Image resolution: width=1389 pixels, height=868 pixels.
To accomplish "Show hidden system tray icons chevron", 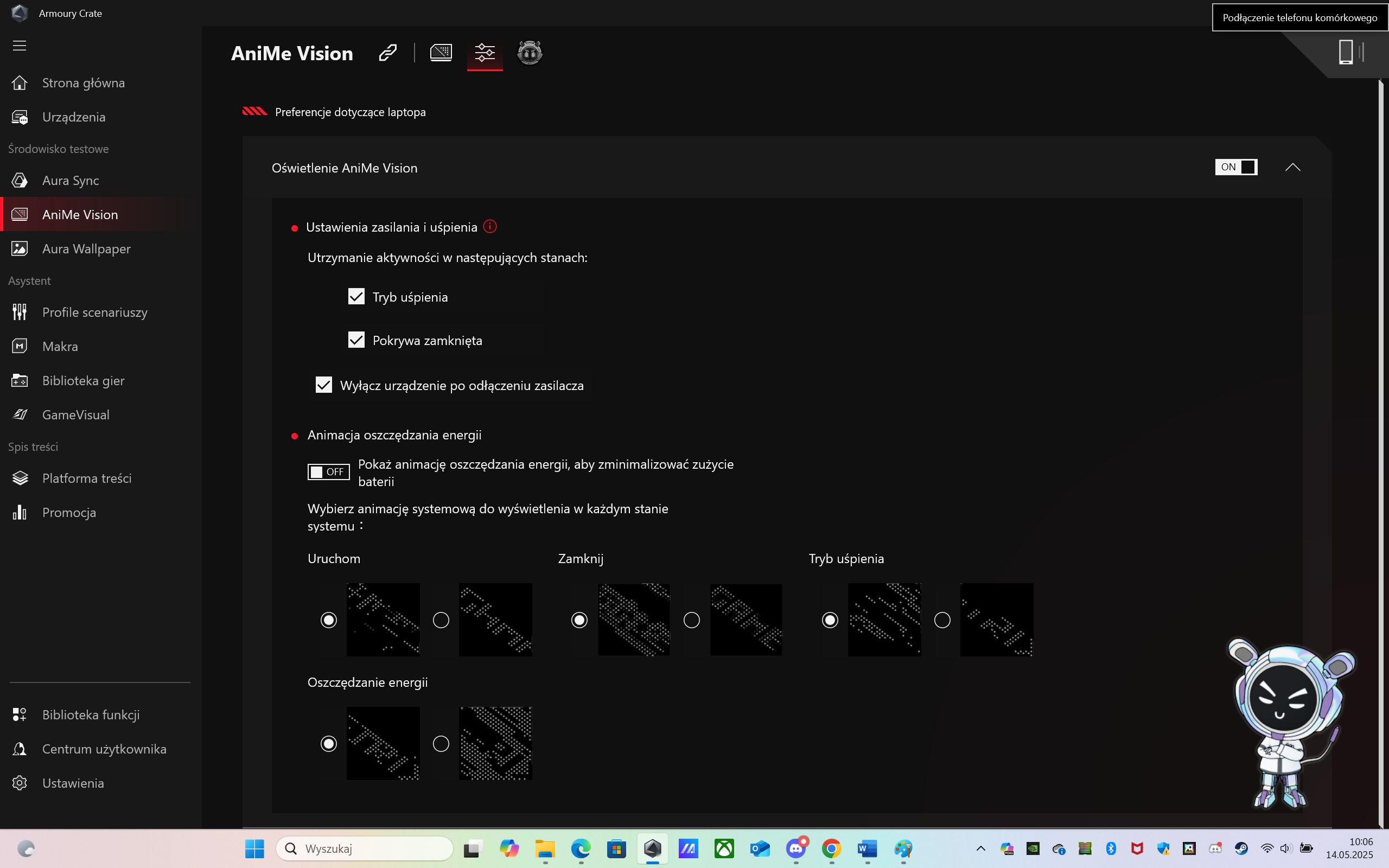I will 980,848.
